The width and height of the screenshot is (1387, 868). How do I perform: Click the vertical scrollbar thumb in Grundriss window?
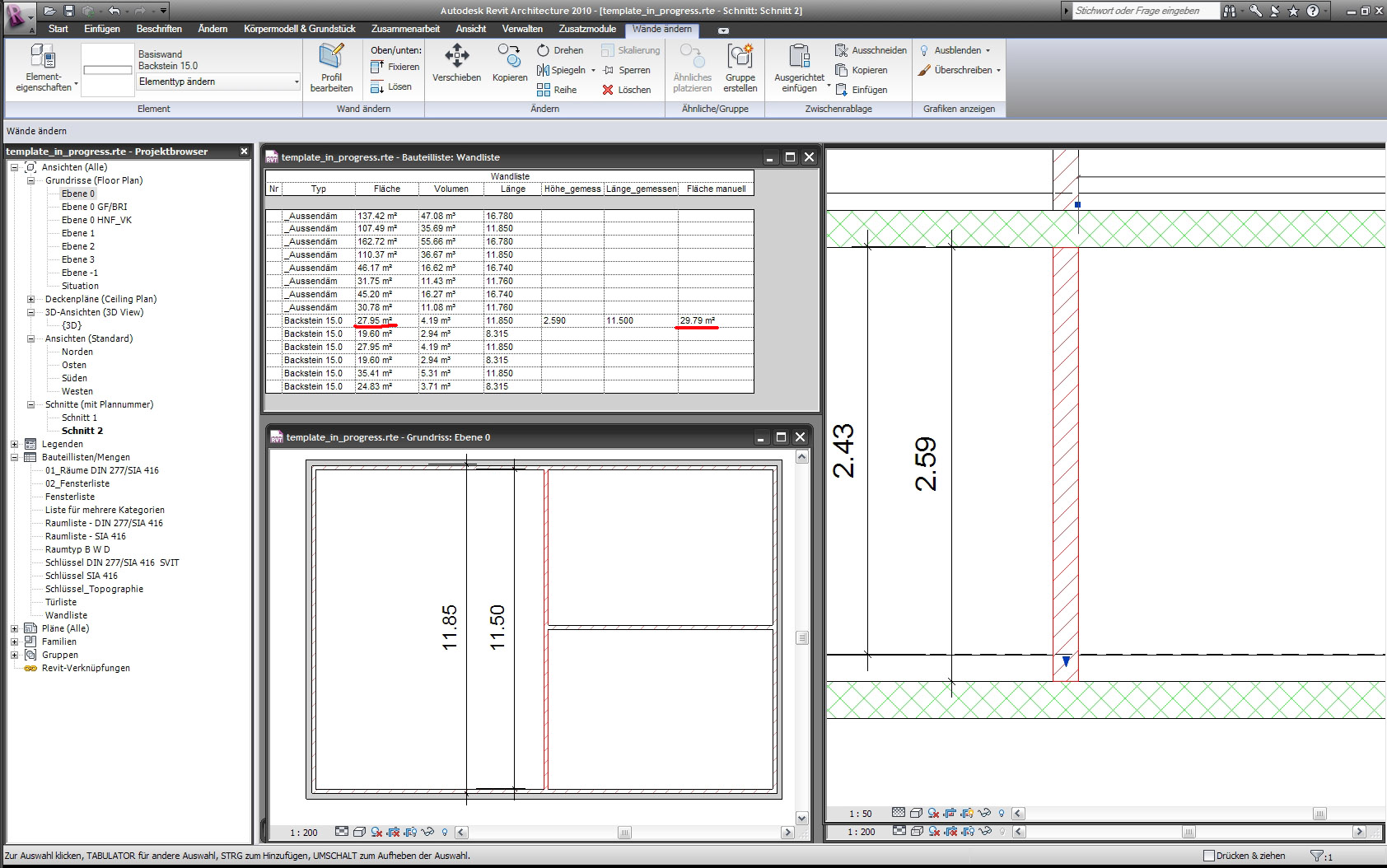tap(802, 637)
